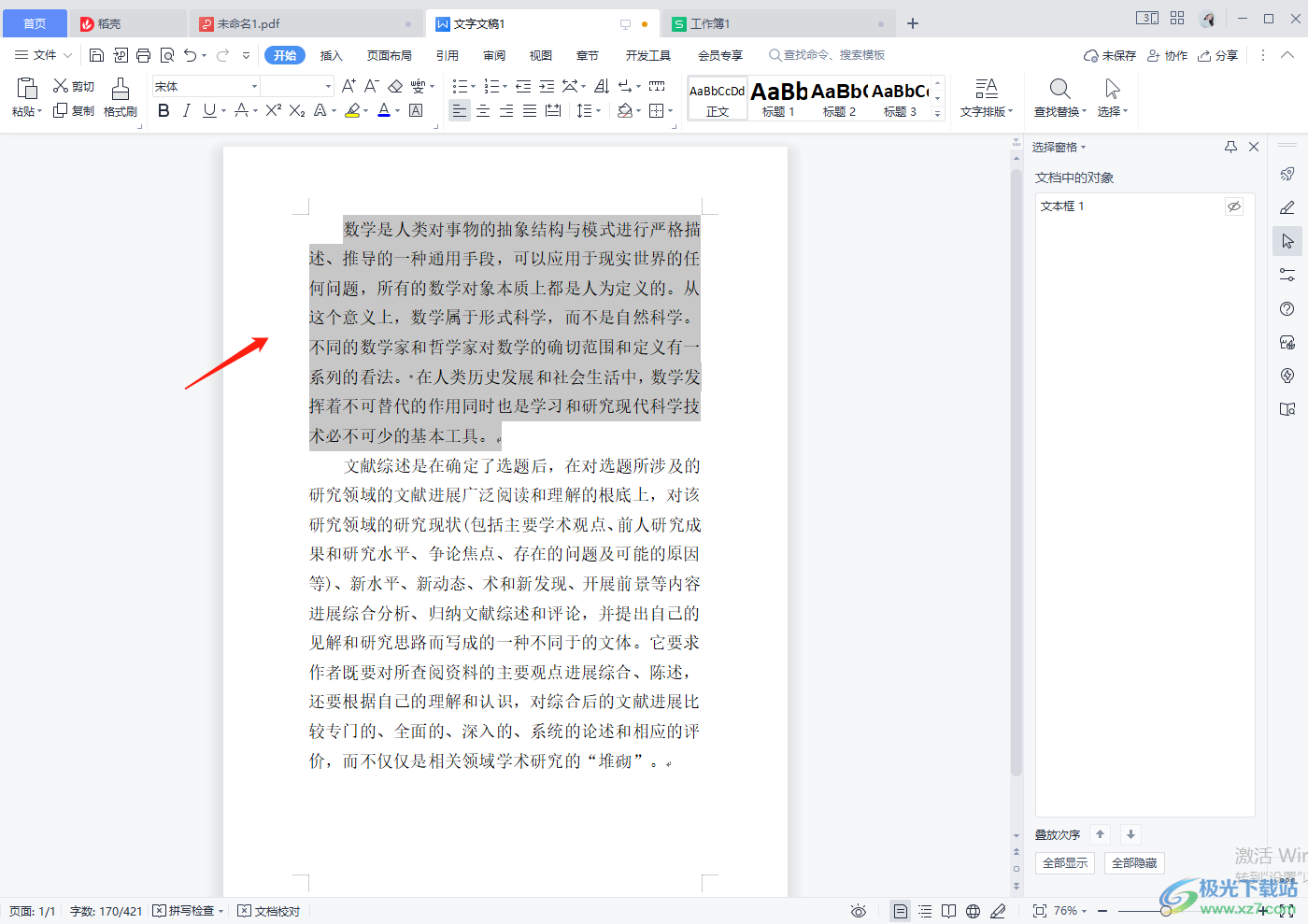Viewport: 1308px width, 924px height.
Task: Toggle Underline formatting
Action: (x=208, y=110)
